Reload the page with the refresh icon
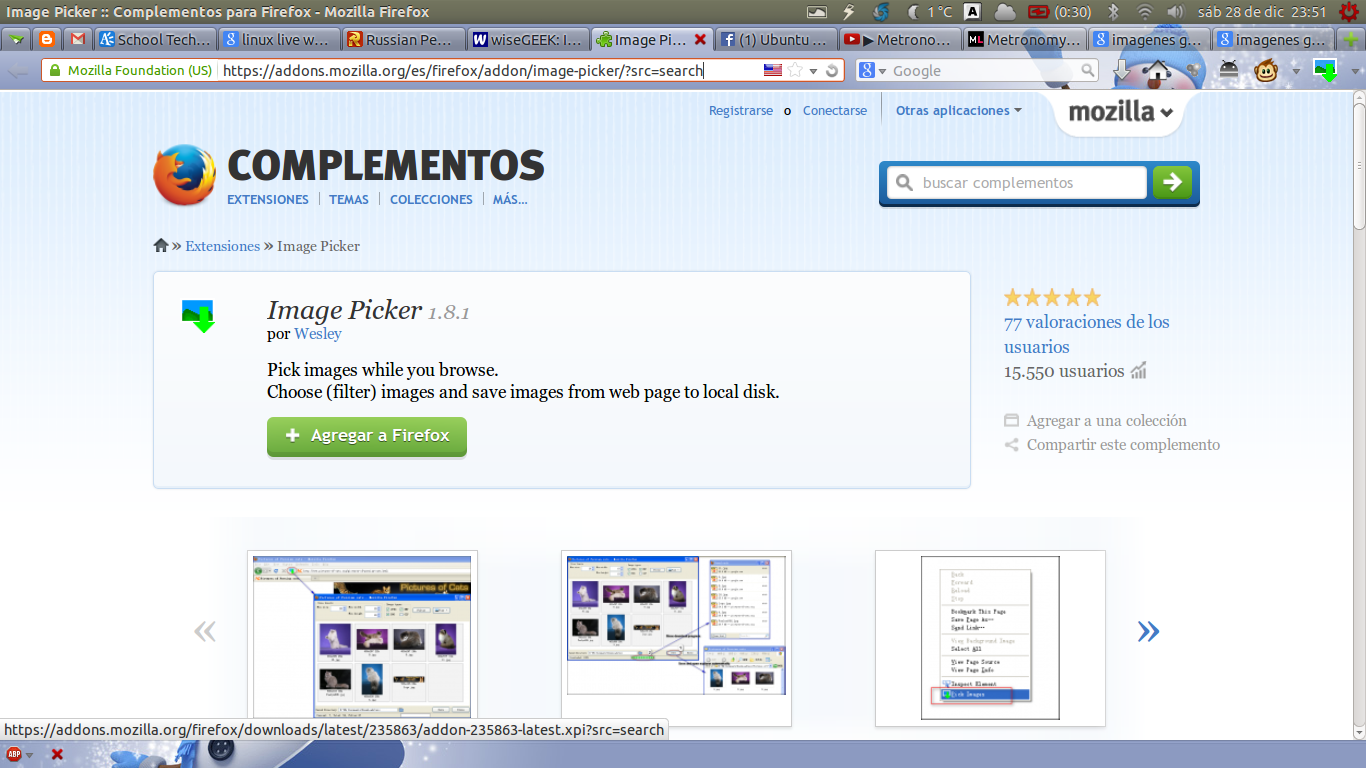Screen dimensions: 1366x768 point(831,71)
